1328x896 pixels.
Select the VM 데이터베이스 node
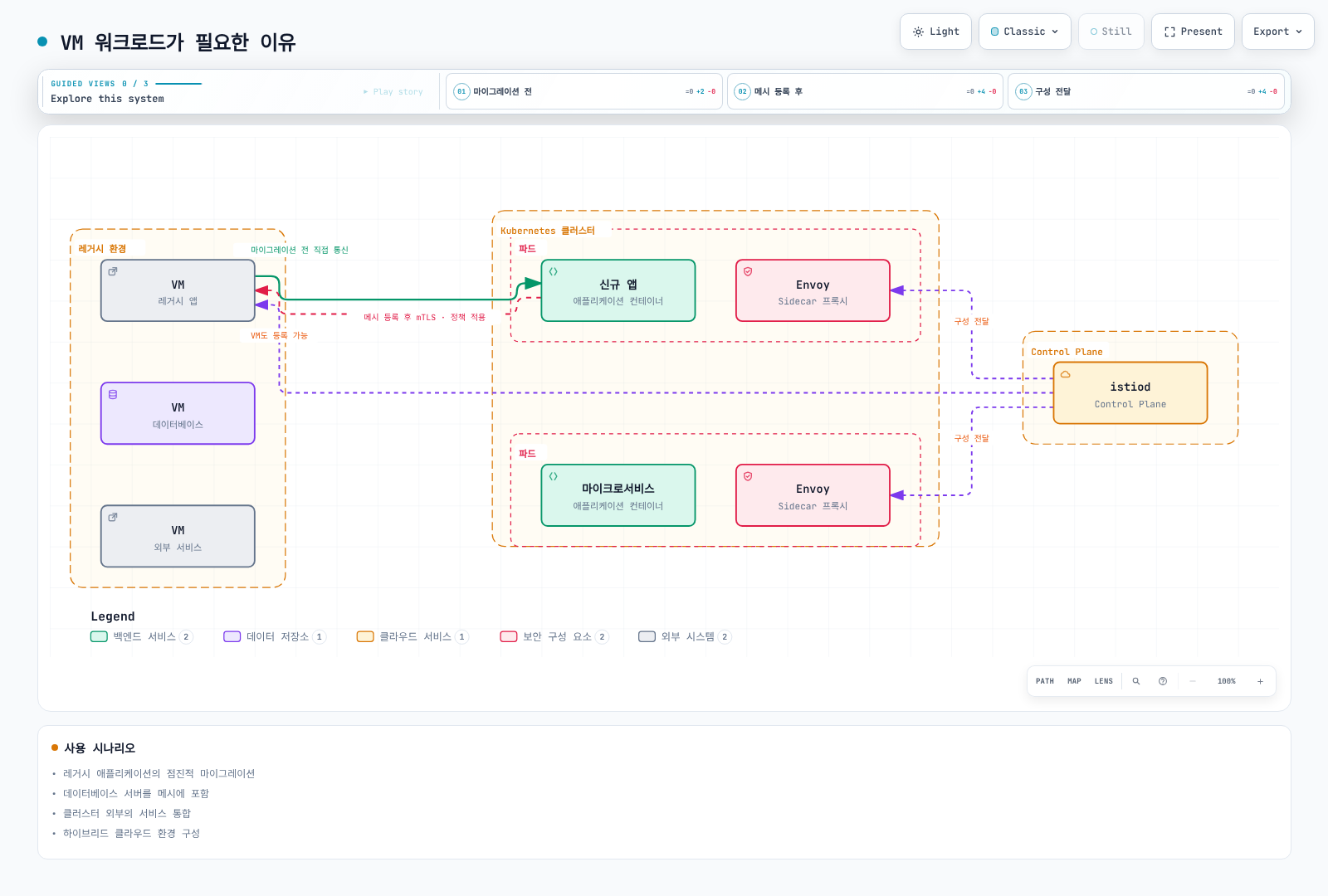tap(178, 413)
